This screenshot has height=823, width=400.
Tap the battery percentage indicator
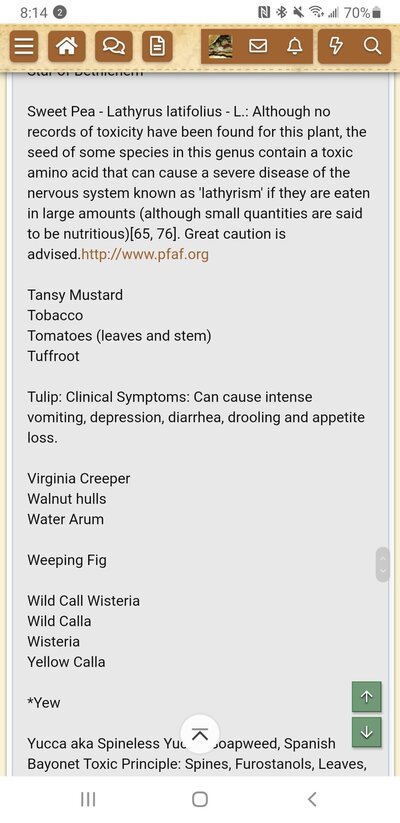coord(357,12)
